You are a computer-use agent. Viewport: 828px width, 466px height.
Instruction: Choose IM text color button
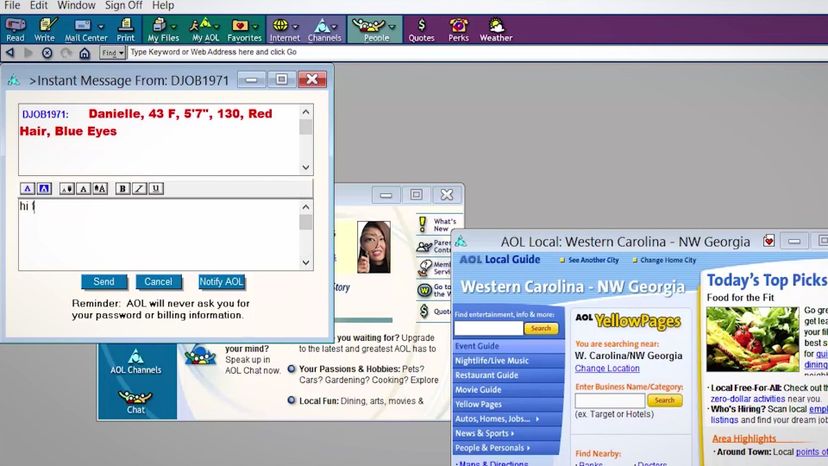27,189
